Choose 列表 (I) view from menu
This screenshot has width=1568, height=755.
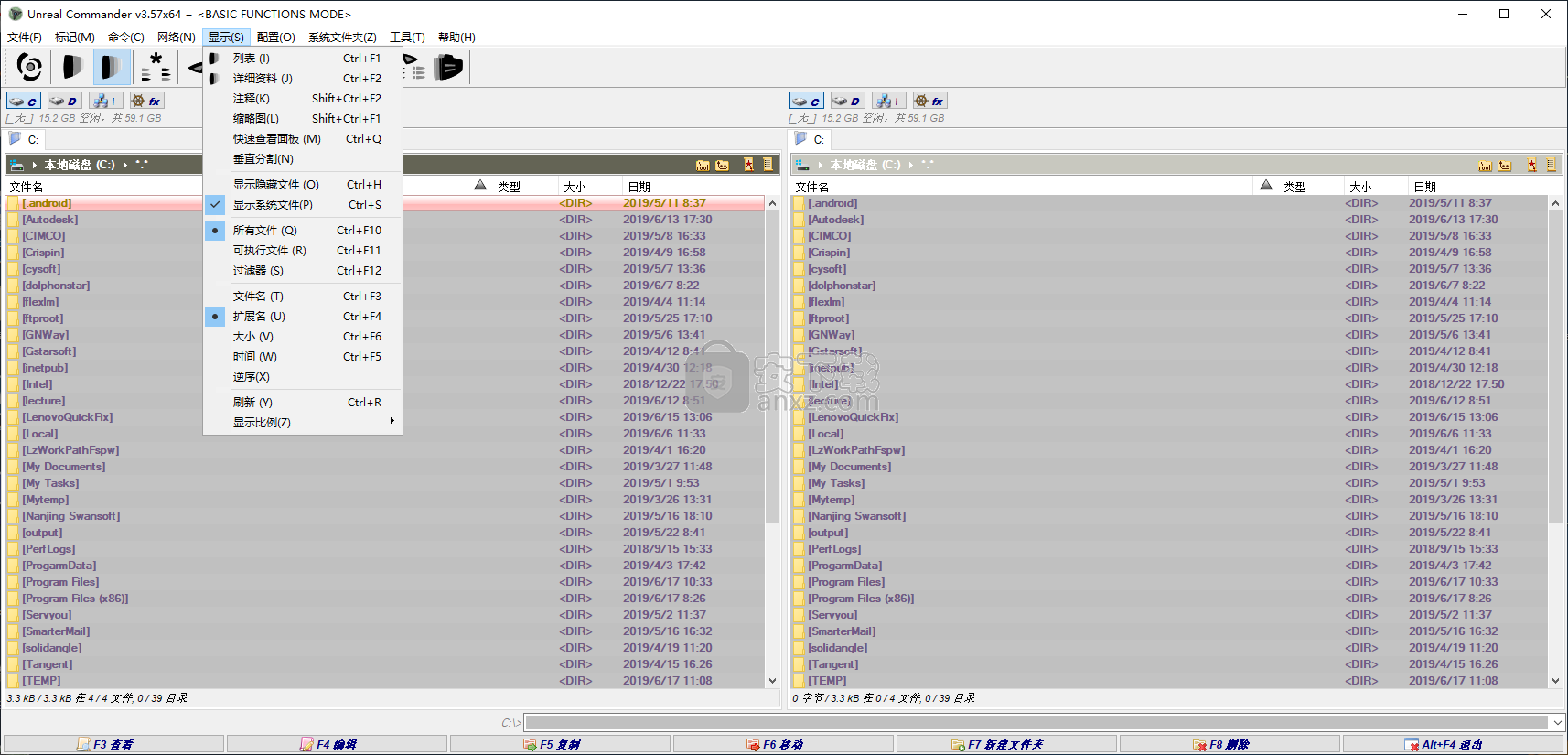click(303, 59)
